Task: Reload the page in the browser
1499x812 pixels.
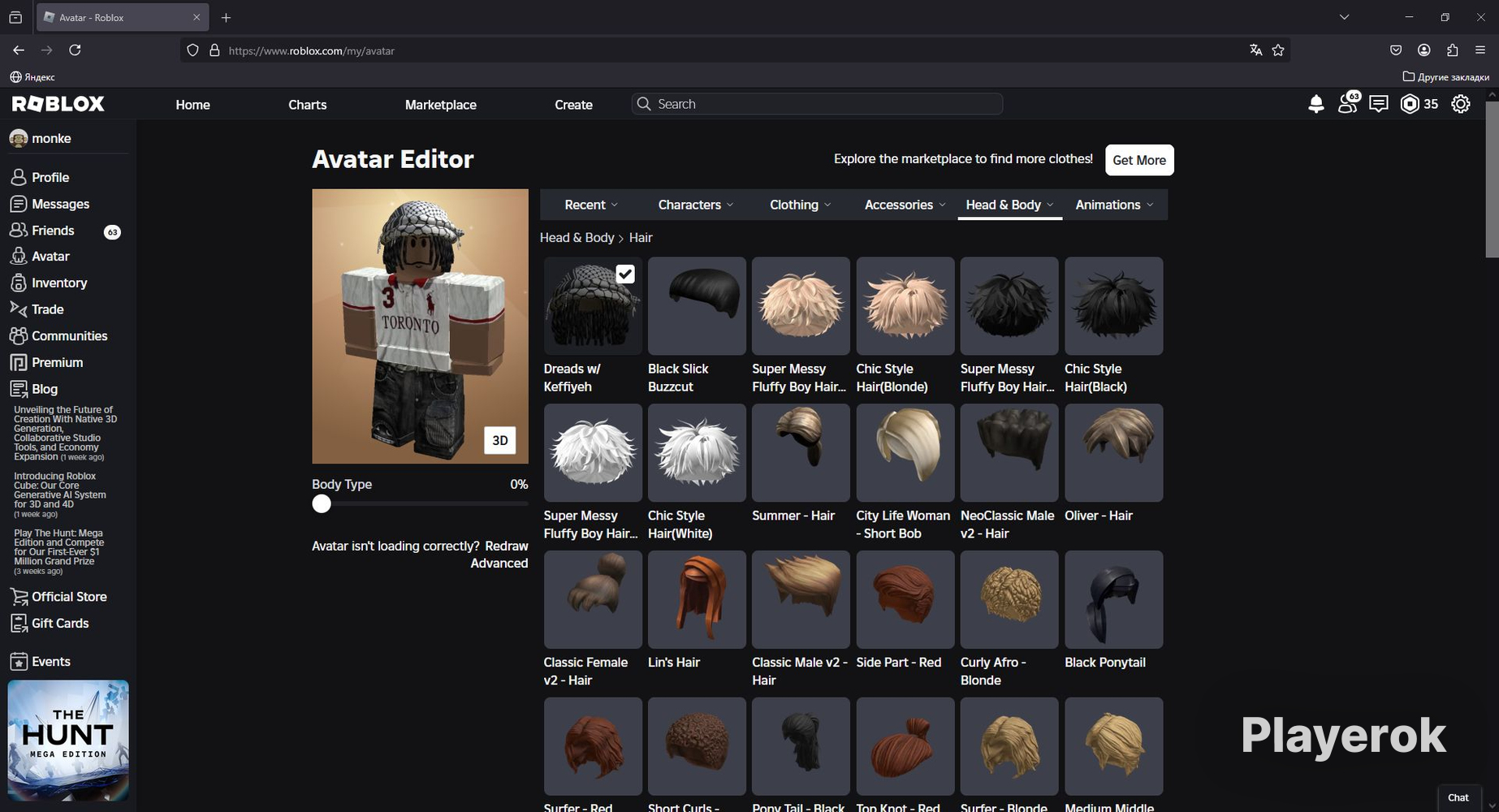Action: click(75, 50)
